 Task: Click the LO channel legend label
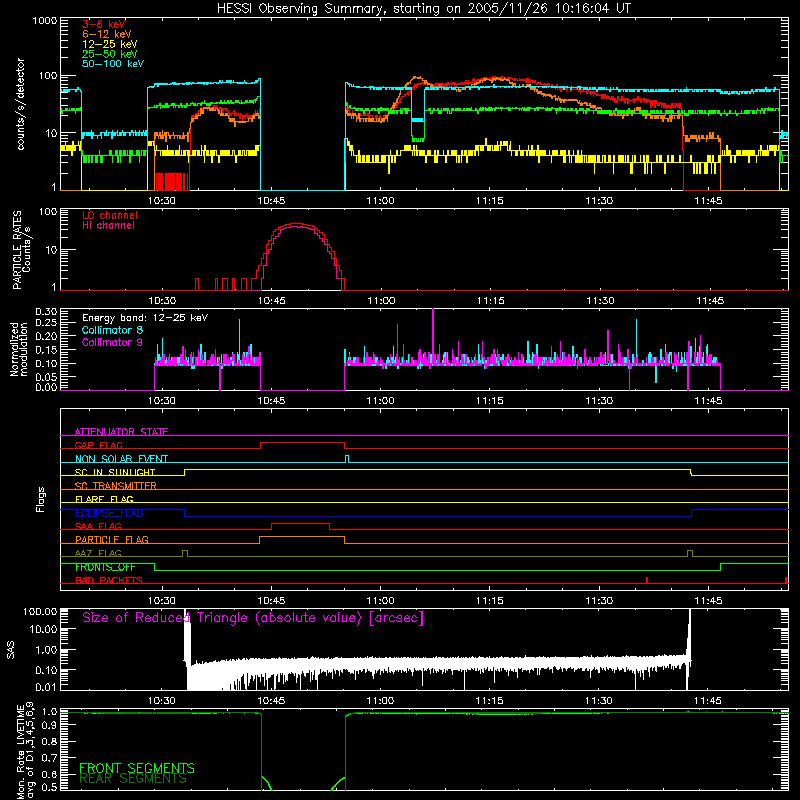coord(110,215)
